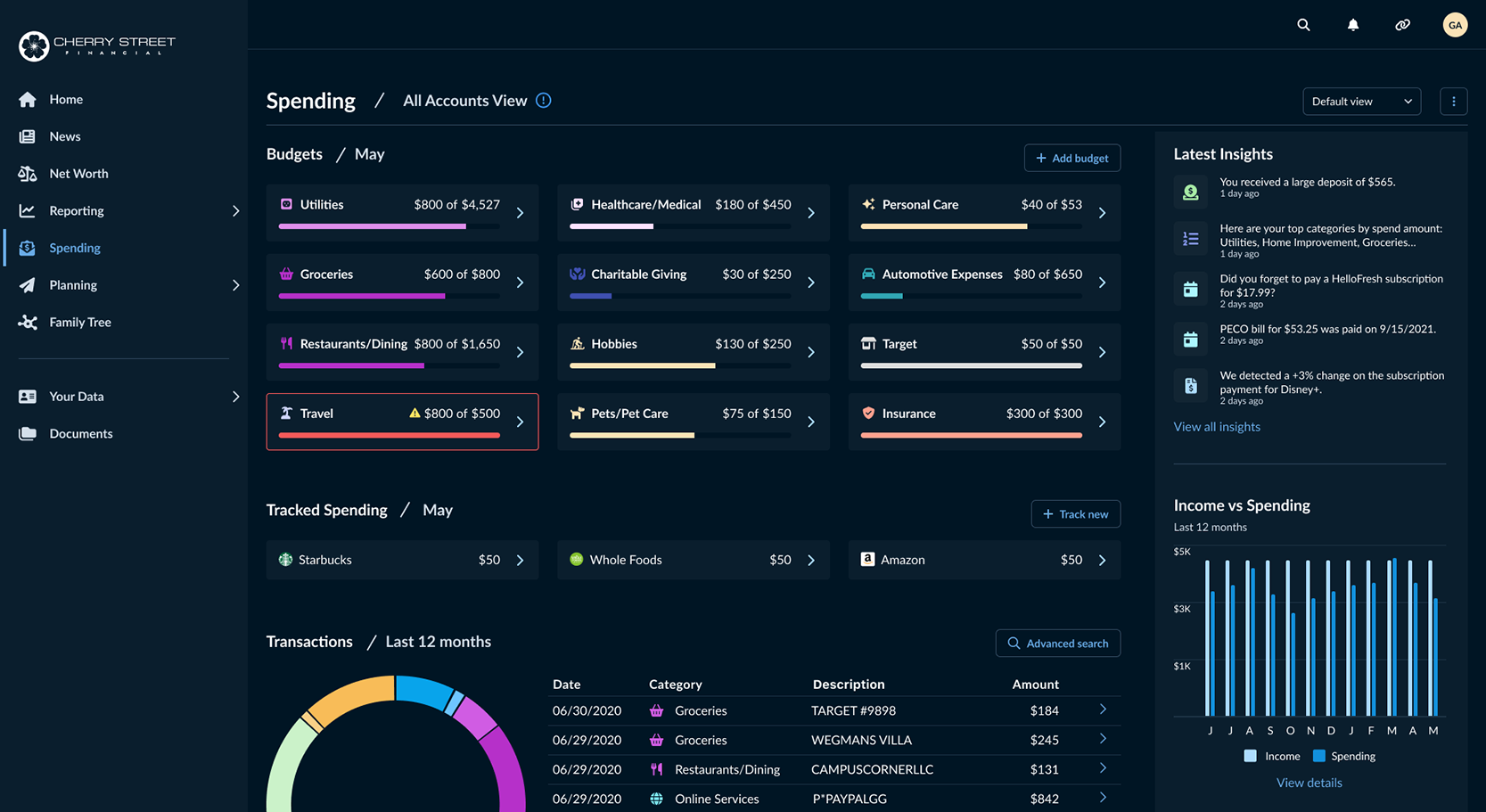The height and width of the screenshot is (812, 1486).
Task: Click the Insurance shield icon
Action: click(x=868, y=414)
